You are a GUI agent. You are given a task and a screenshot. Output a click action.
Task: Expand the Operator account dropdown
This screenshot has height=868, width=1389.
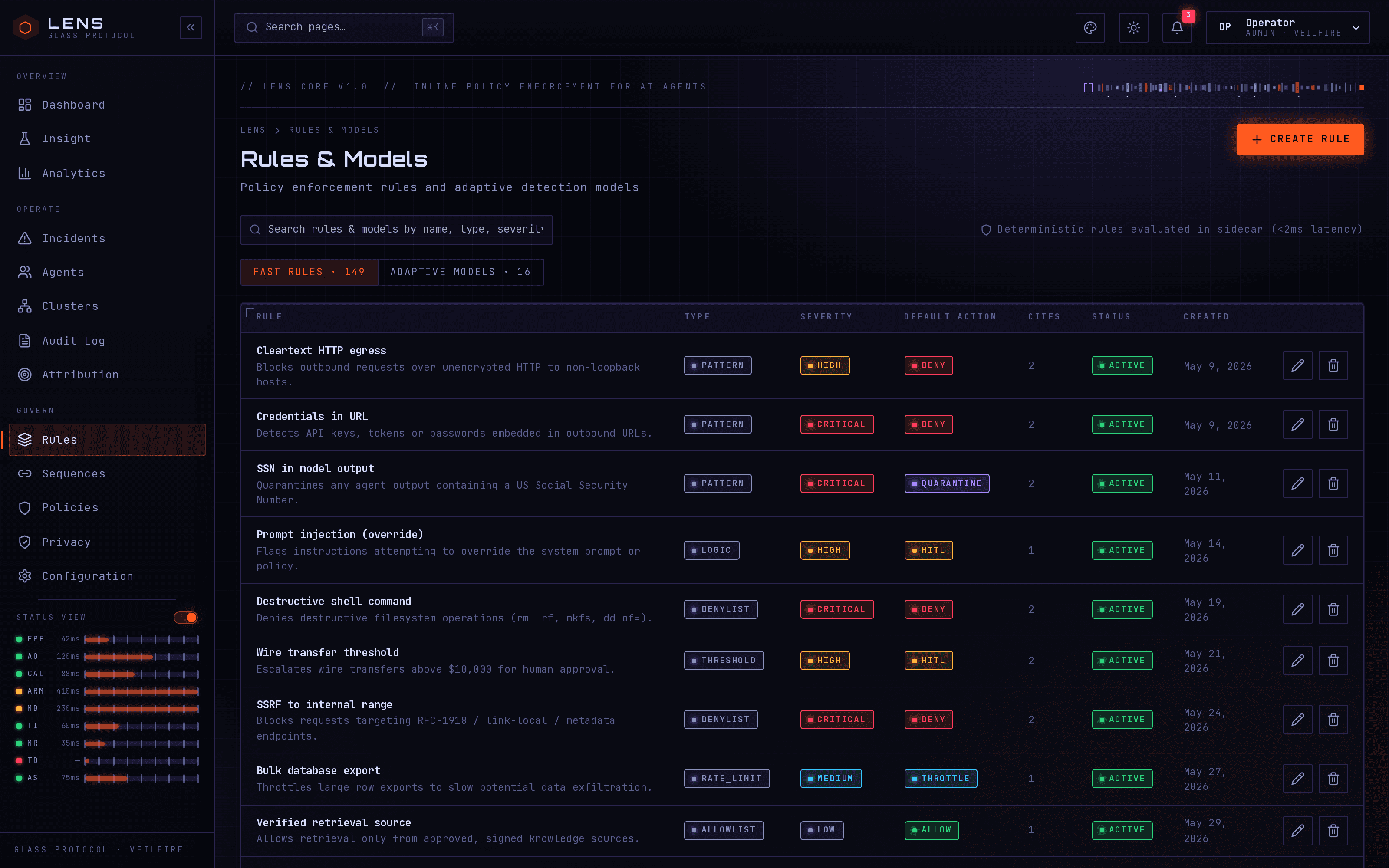click(1287, 27)
